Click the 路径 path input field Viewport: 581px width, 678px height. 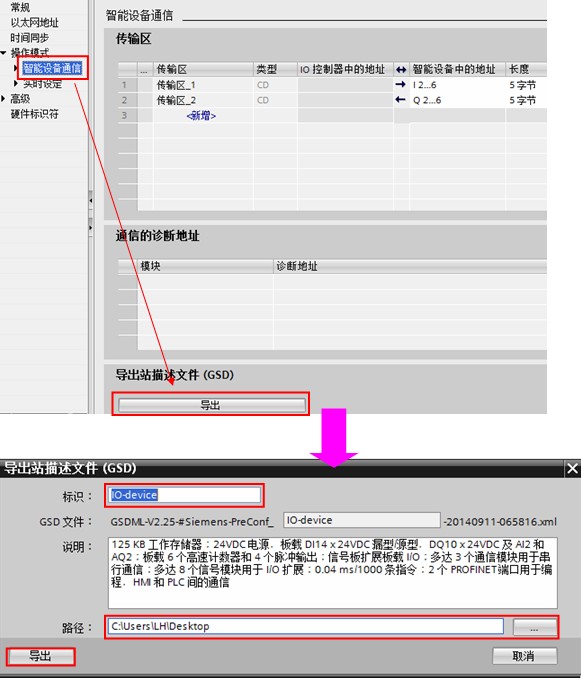306,626
